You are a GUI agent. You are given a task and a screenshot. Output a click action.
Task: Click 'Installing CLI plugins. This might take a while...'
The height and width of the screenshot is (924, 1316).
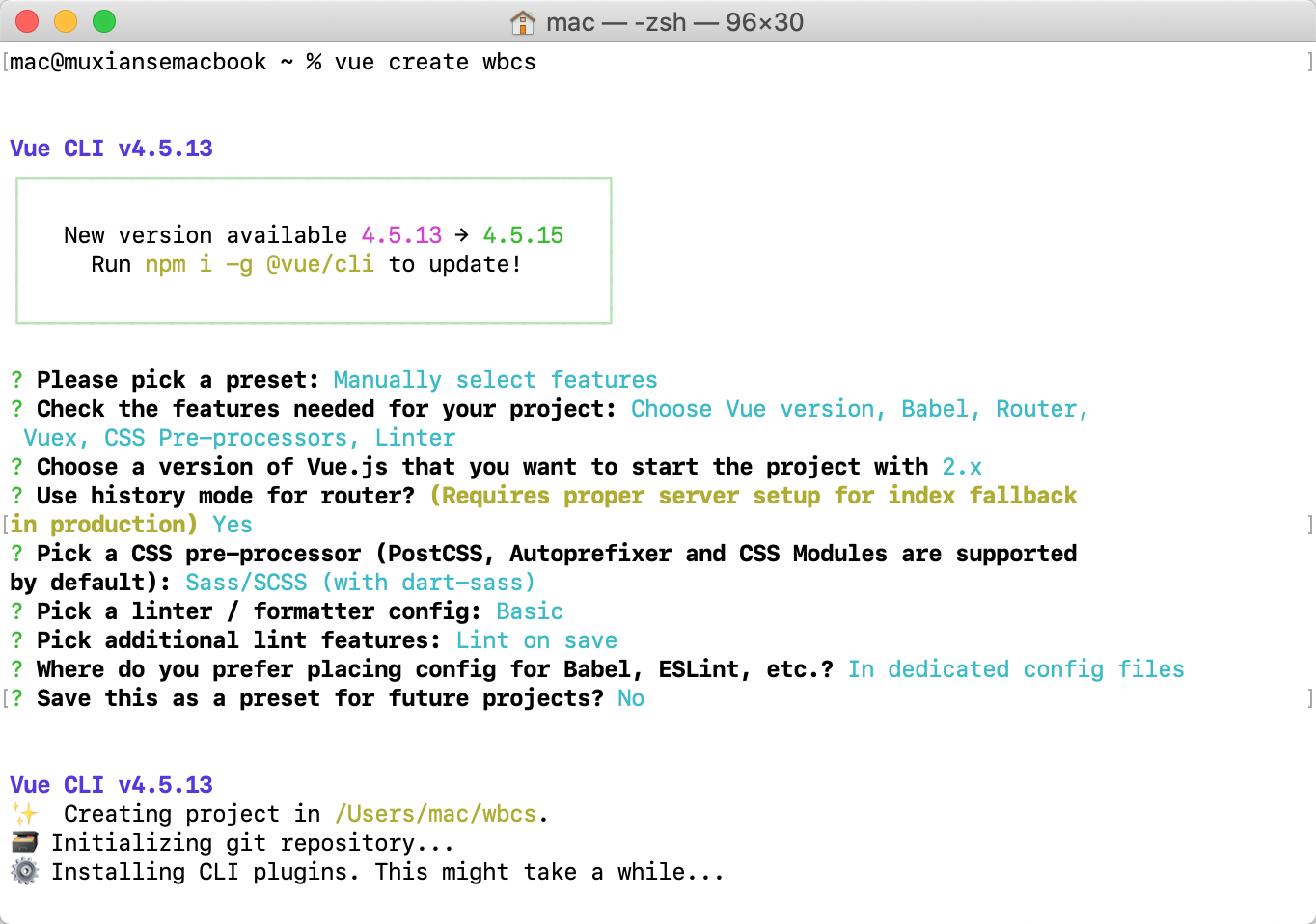pos(387,872)
